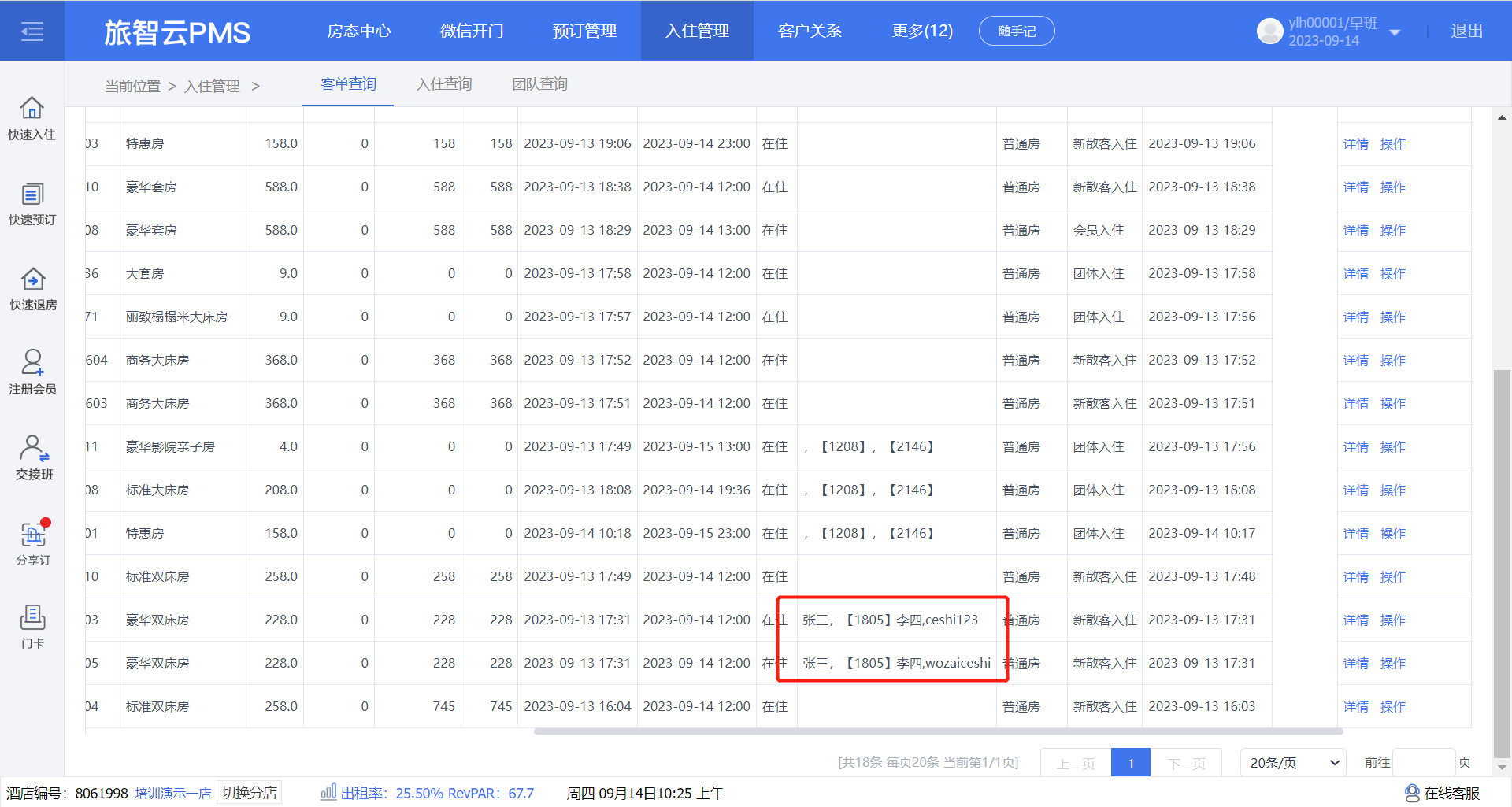Click the 出租率 bar chart icon

(x=328, y=791)
